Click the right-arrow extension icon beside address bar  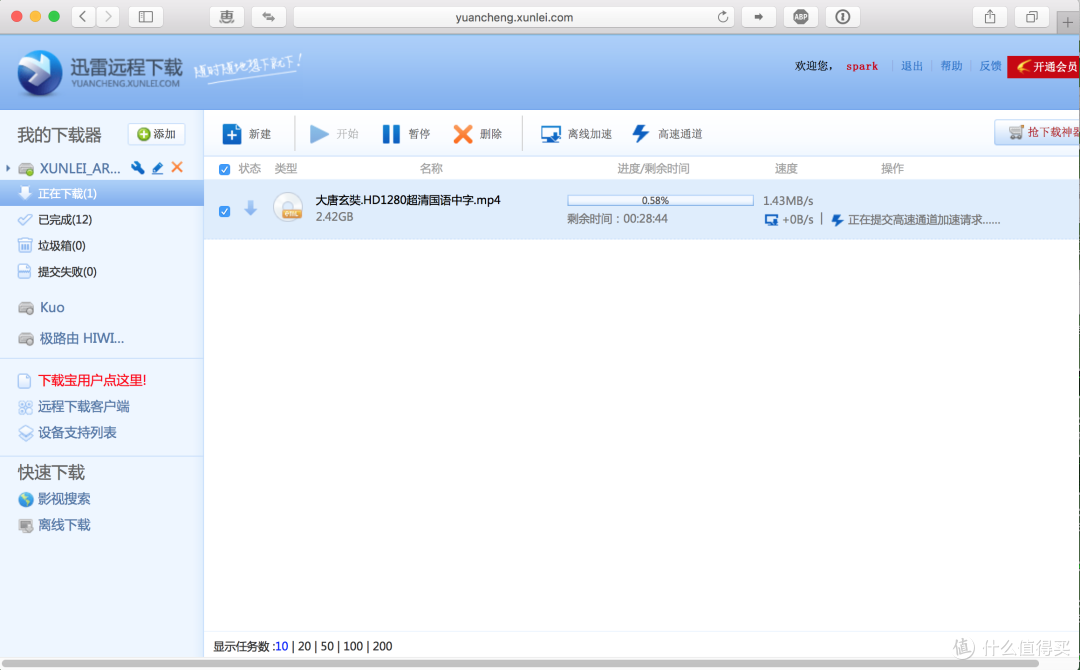pyautogui.click(x=758, y=17)
